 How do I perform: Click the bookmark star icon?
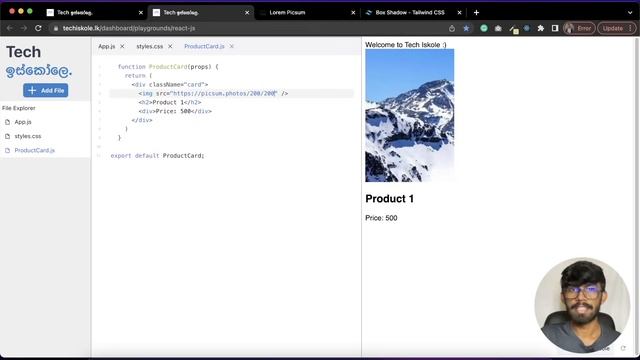point(466,28)
